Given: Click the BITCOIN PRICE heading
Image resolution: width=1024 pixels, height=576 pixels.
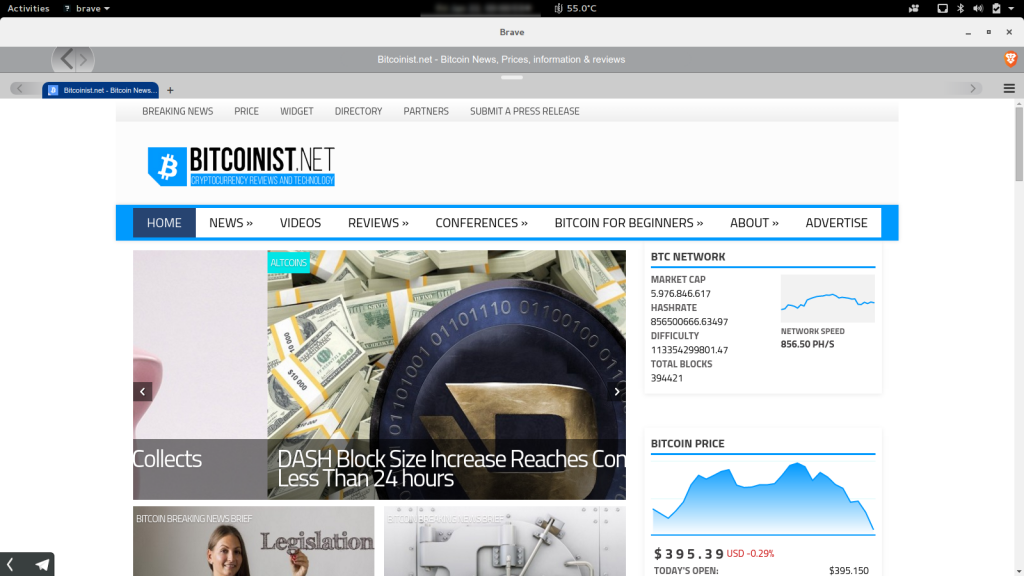Looking at the screenshot, I should [687, 443].
